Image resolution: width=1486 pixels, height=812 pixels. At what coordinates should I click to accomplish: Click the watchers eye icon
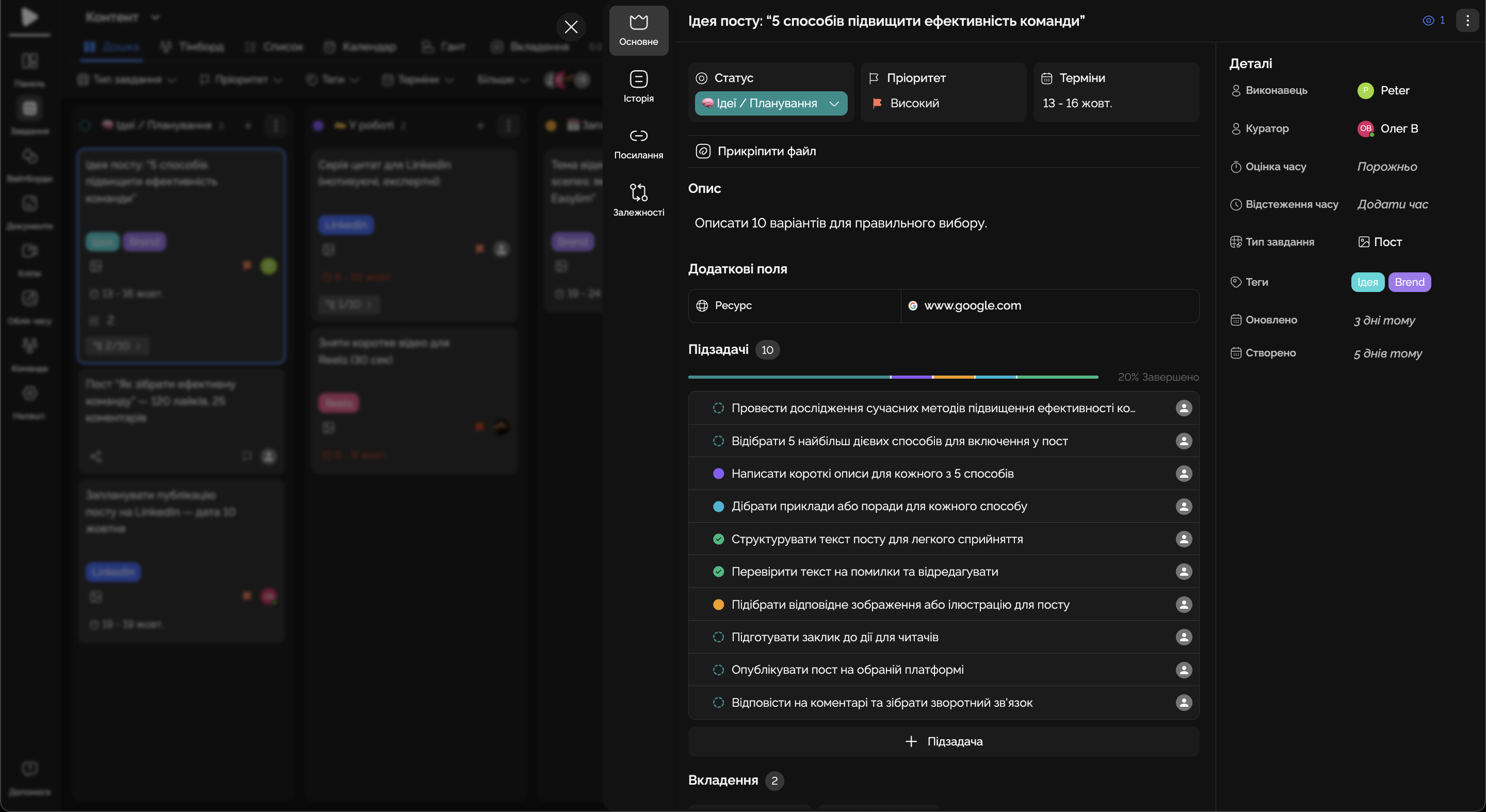coord(1428,20)
